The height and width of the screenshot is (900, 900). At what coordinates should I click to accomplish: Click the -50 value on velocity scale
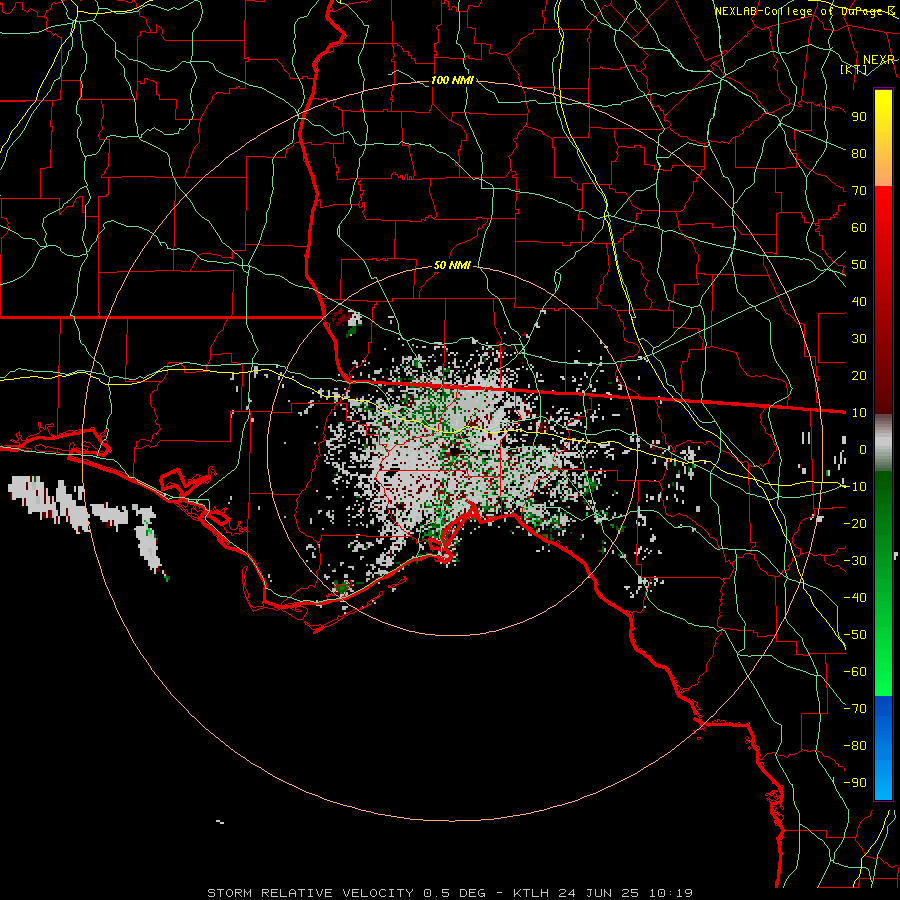[x=855, y=635]
